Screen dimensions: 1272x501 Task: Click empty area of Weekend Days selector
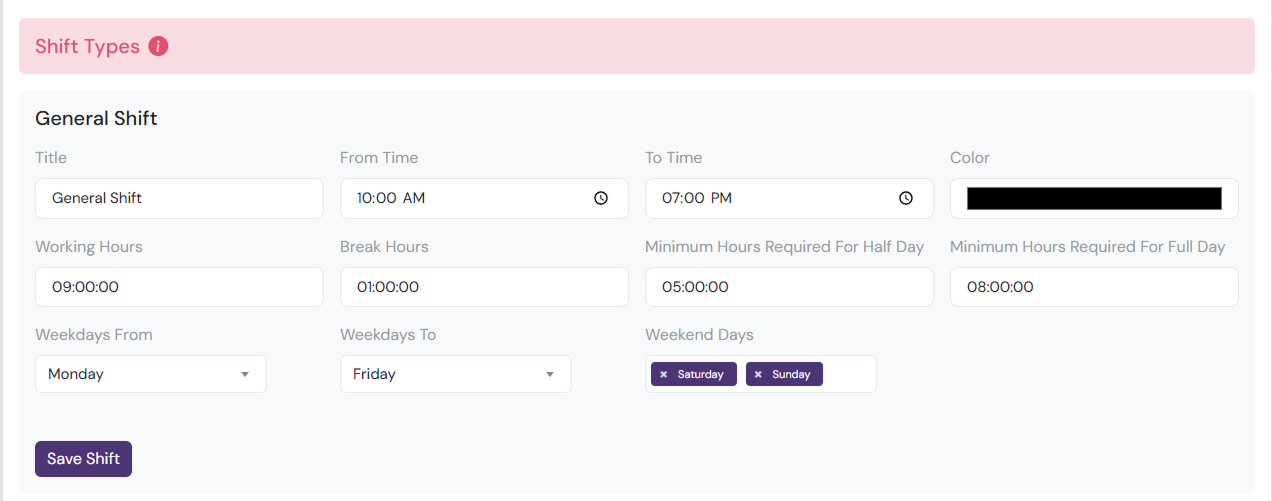(849, 374)
